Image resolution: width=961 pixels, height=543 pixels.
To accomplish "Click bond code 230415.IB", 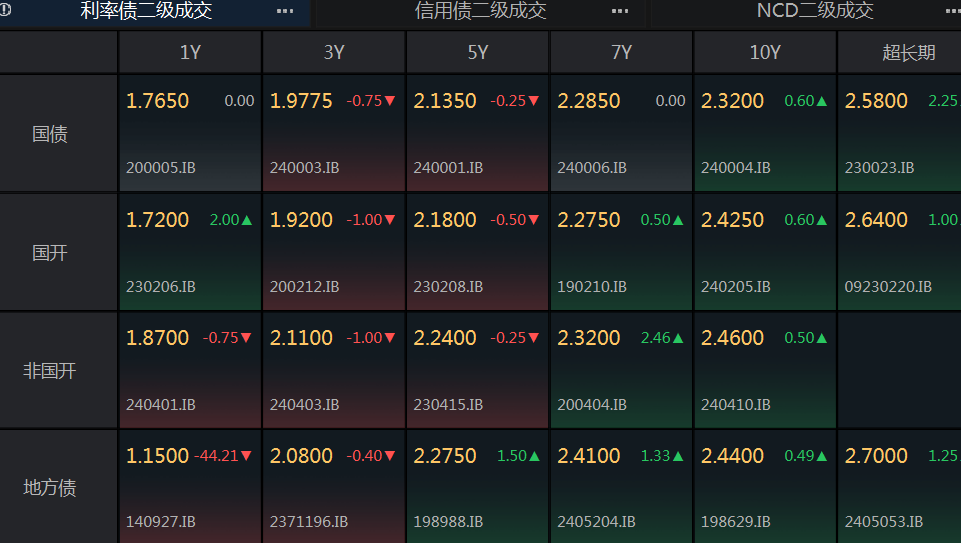I will click(x=448, y=404).
